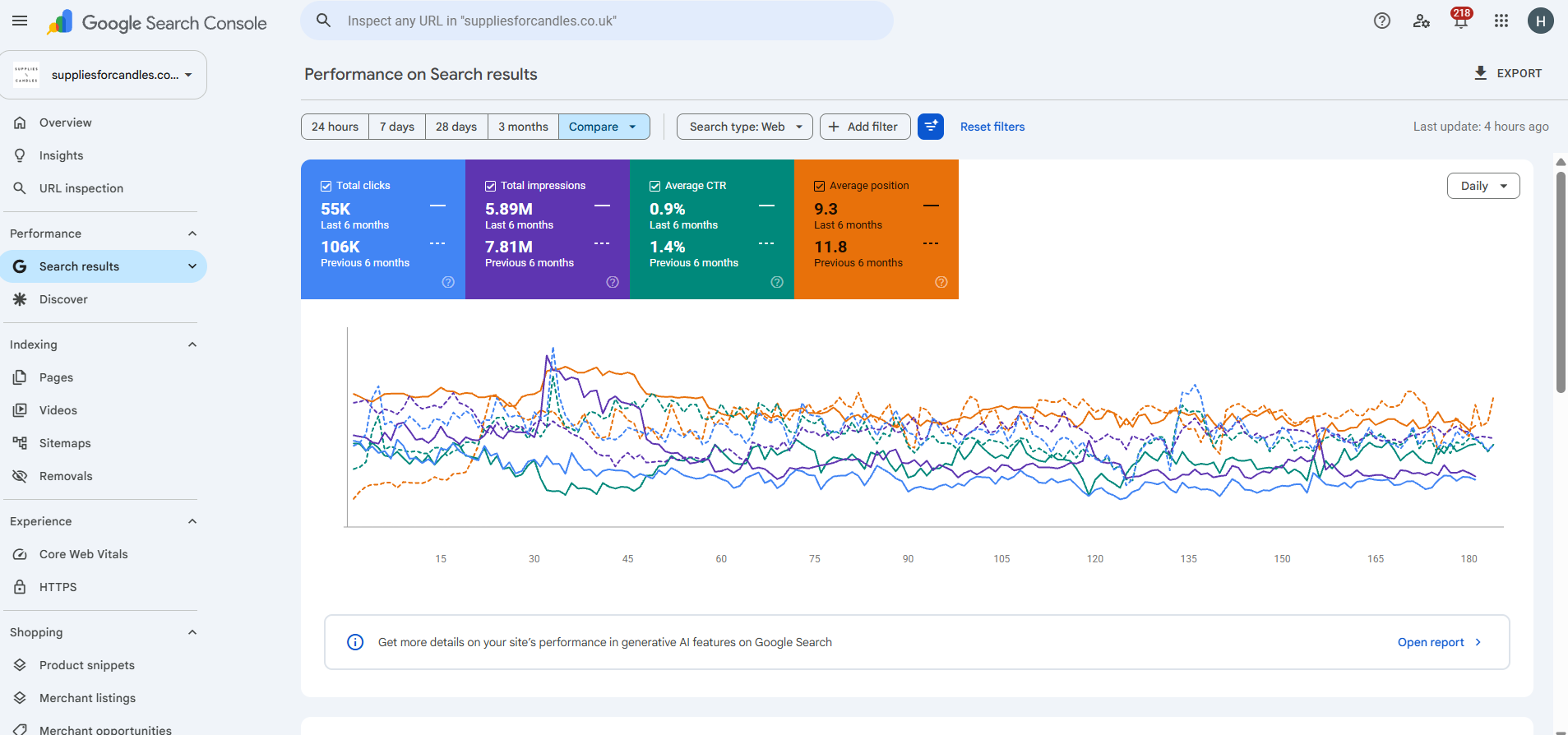Select the 3 months range tab
Viewport: 1568px width, 735px height.
(x=523, y=127)
